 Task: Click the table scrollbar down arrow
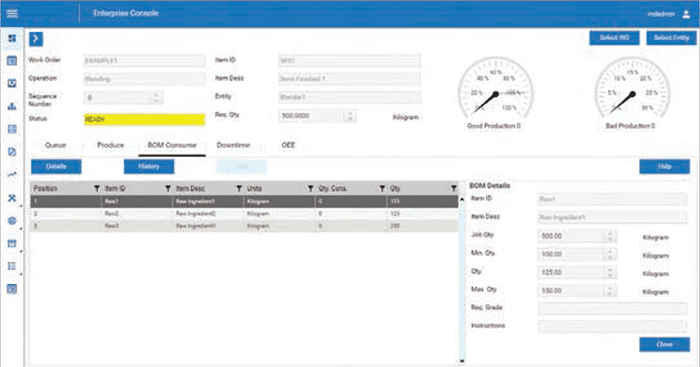pyautogui.click(x=462, y=361)
